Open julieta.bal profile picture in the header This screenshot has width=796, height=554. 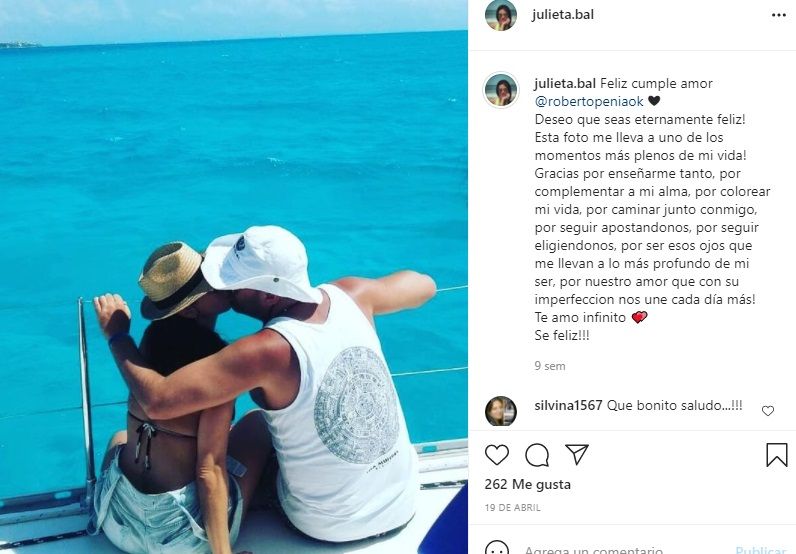501,15
